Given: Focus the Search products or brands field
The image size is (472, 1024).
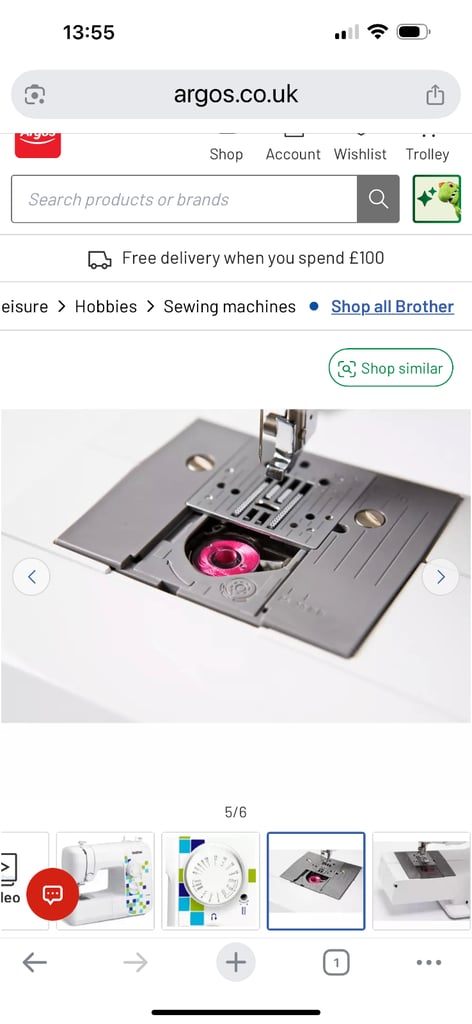Looking at the screenshot, I should [x=184, y=199].
